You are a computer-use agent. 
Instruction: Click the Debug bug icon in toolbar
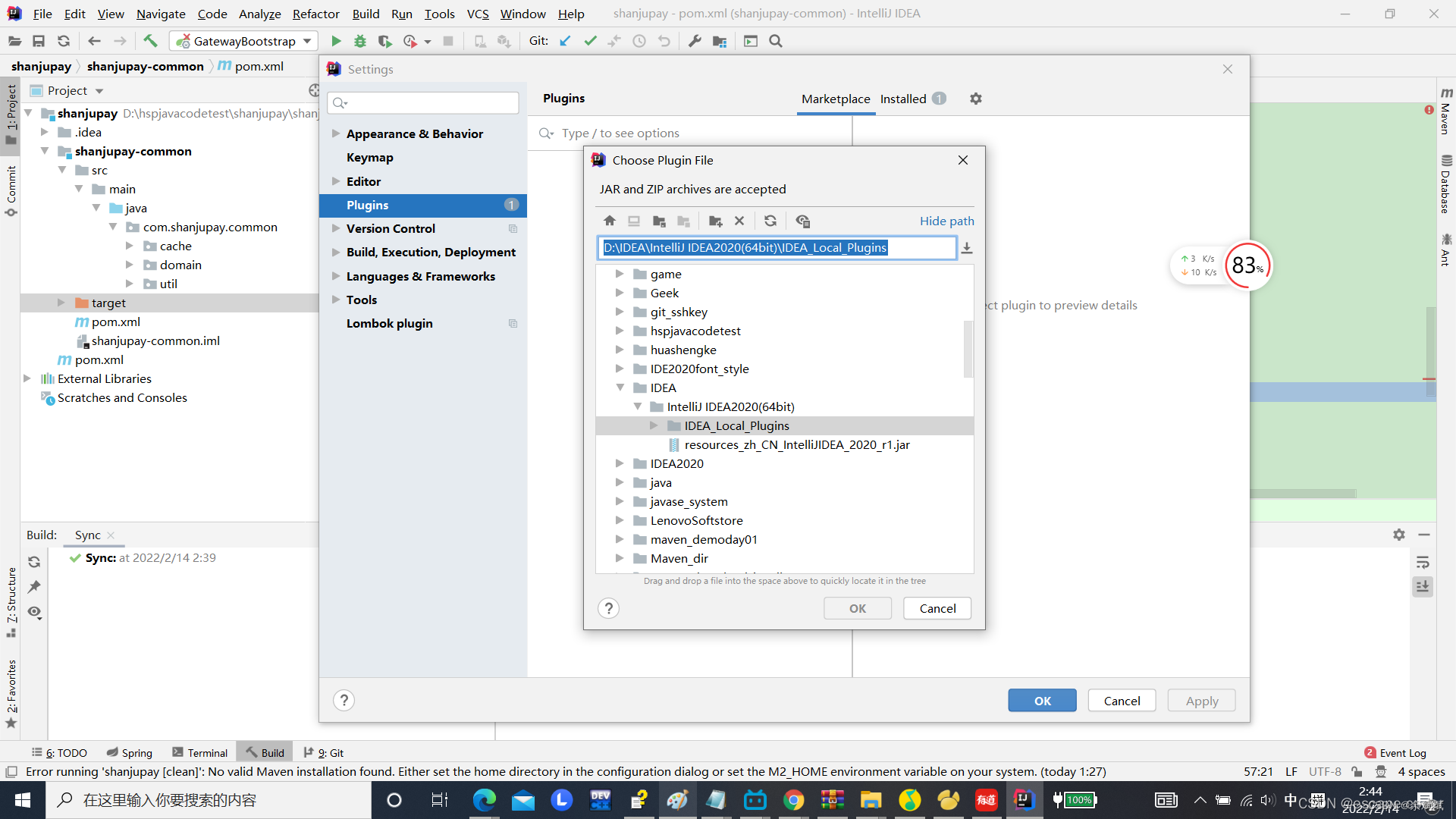(x=360, y=41)
